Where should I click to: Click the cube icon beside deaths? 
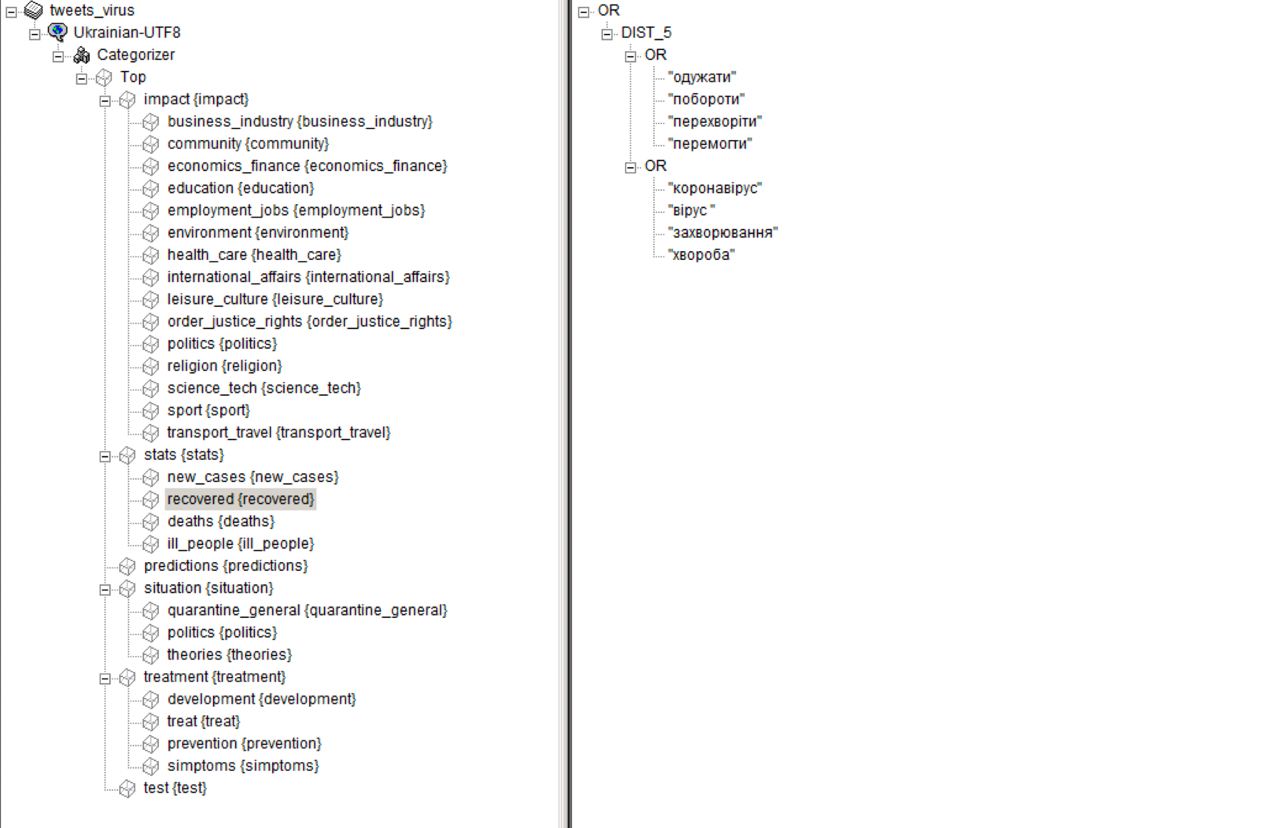[x=151, y=521]
